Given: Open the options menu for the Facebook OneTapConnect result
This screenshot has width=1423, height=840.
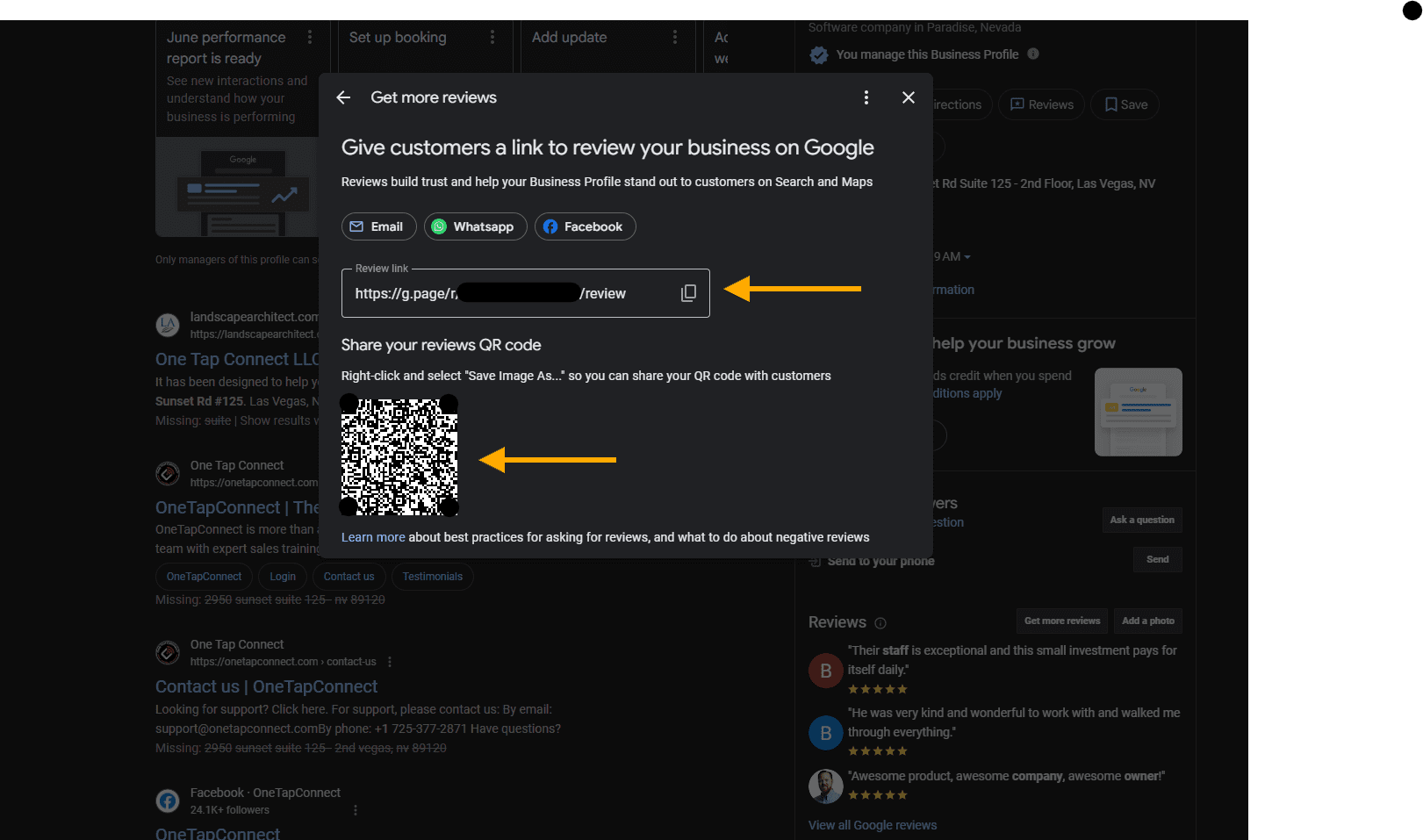Looking at the screenshot, I should (x=356, y=810).
